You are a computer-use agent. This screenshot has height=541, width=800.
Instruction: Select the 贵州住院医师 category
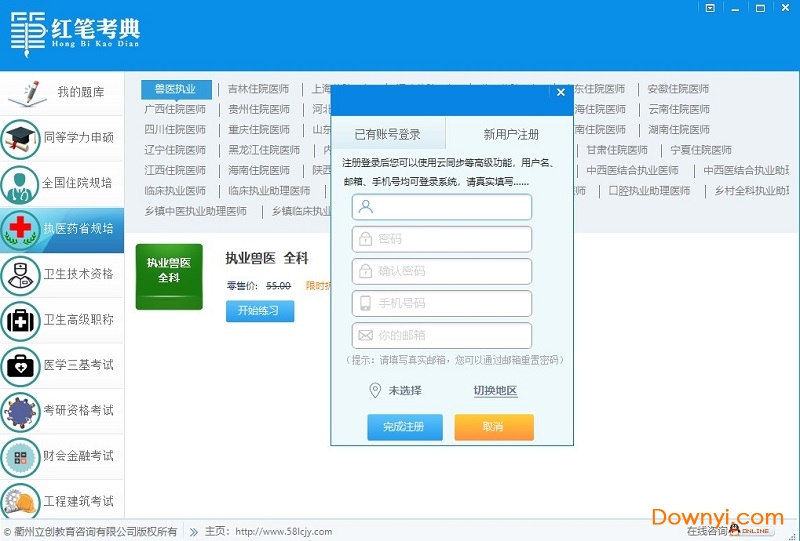click(x=259, y=109)
